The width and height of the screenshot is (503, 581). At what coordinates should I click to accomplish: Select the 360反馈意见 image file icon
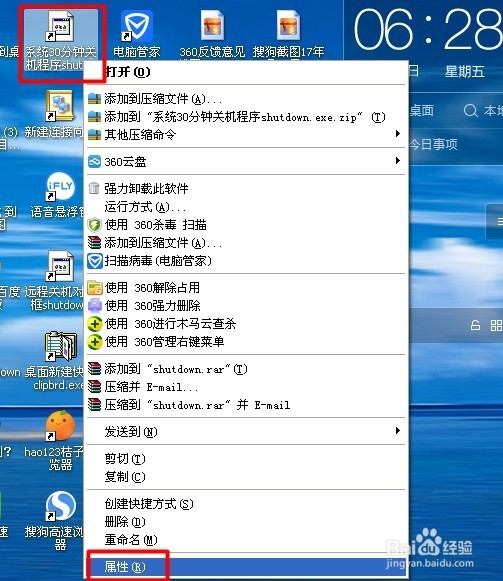pyautogui.click(x=212, y=26)
